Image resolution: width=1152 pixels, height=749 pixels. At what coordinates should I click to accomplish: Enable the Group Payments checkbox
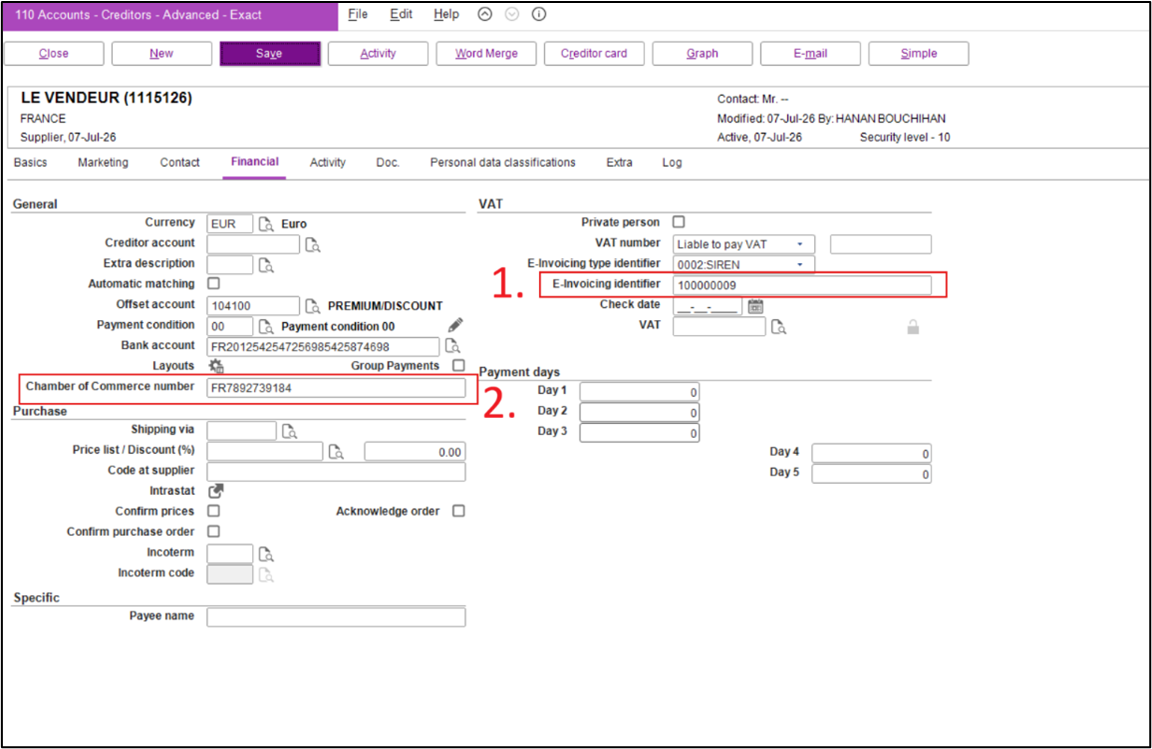(x=458, y=365)
